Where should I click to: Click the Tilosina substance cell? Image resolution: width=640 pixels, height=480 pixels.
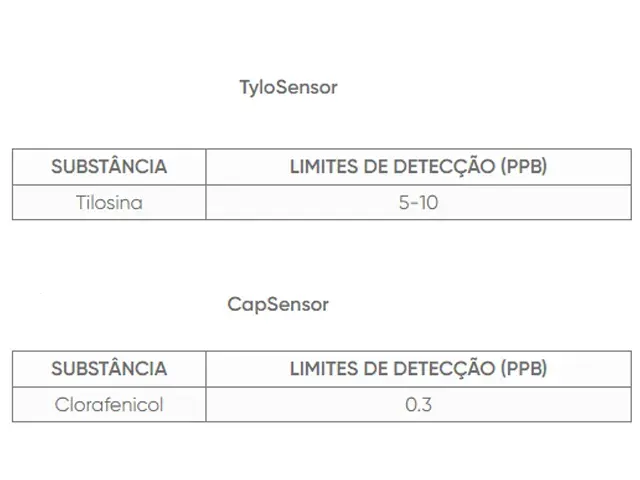point(109,202)
